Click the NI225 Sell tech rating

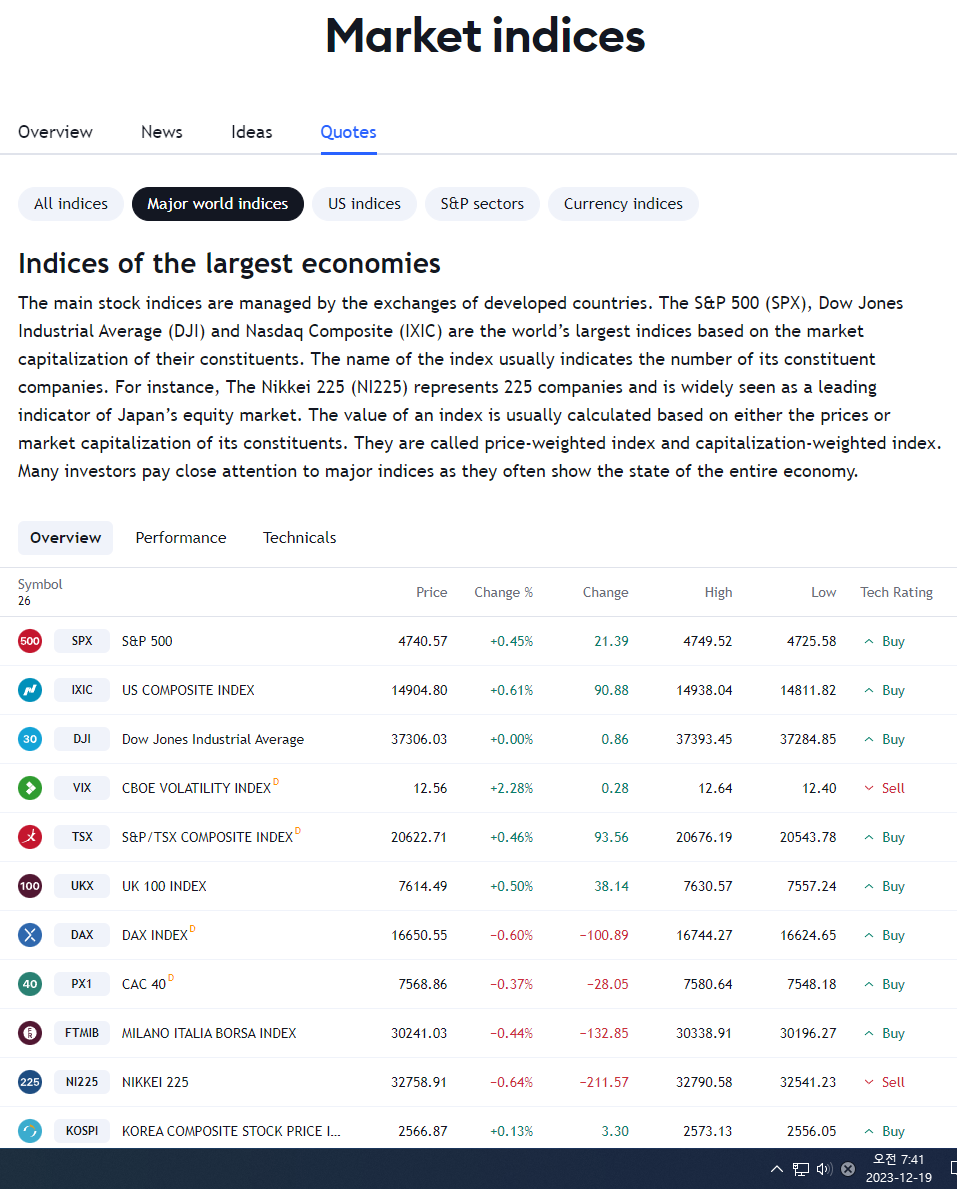[884, 1082]
